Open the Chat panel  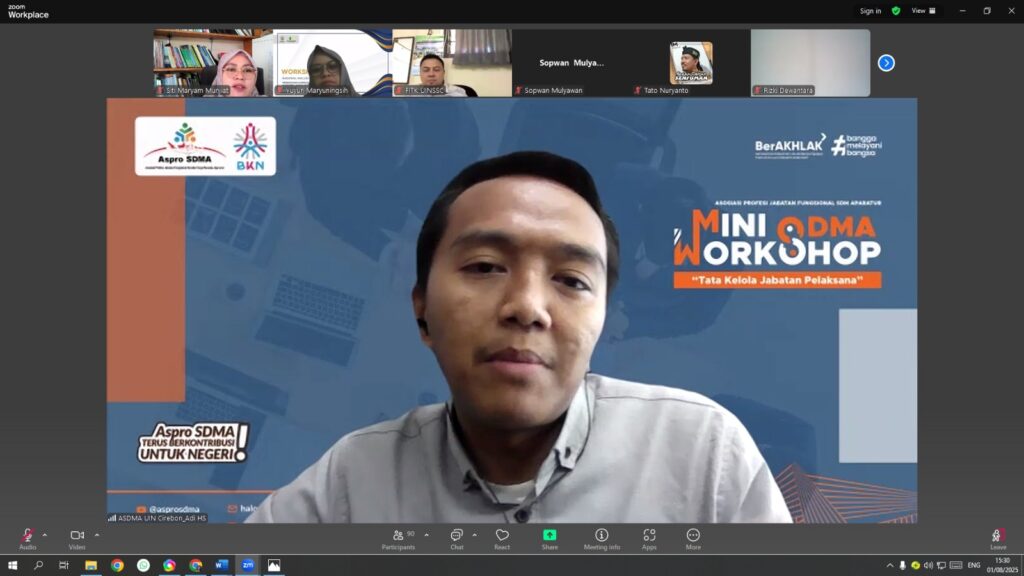click(456, 539)
